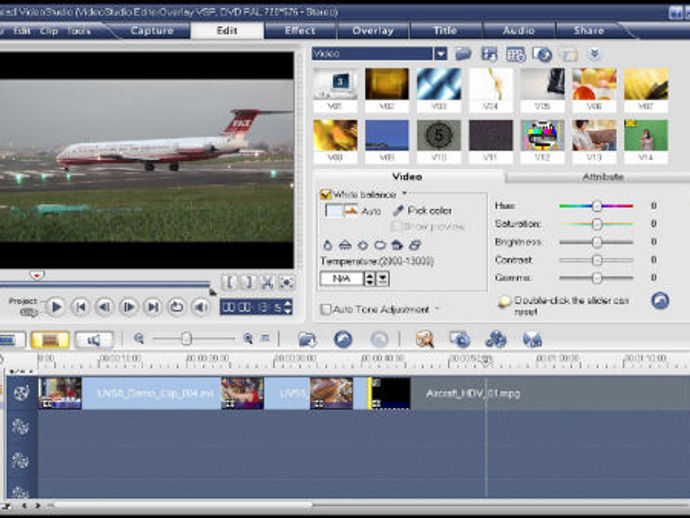The height and width of the screenshot is (518, 690).
Task: Open the Title step tab
Action: (445, 31)
